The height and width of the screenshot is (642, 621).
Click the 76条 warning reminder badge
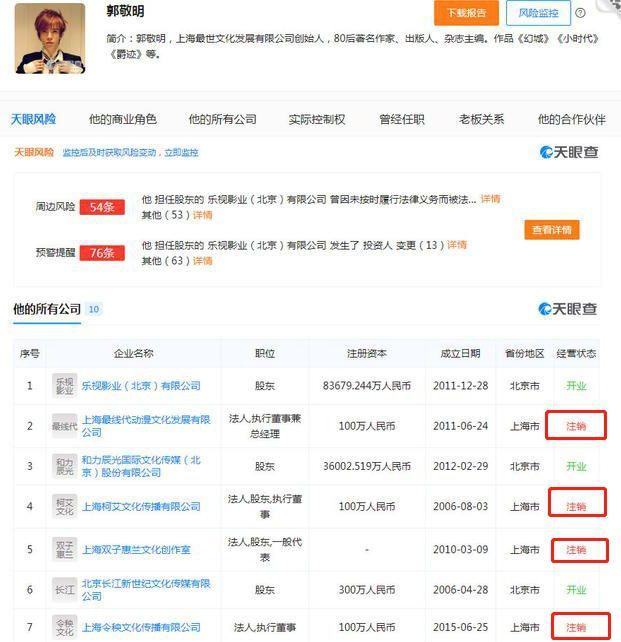coord(102,253)
